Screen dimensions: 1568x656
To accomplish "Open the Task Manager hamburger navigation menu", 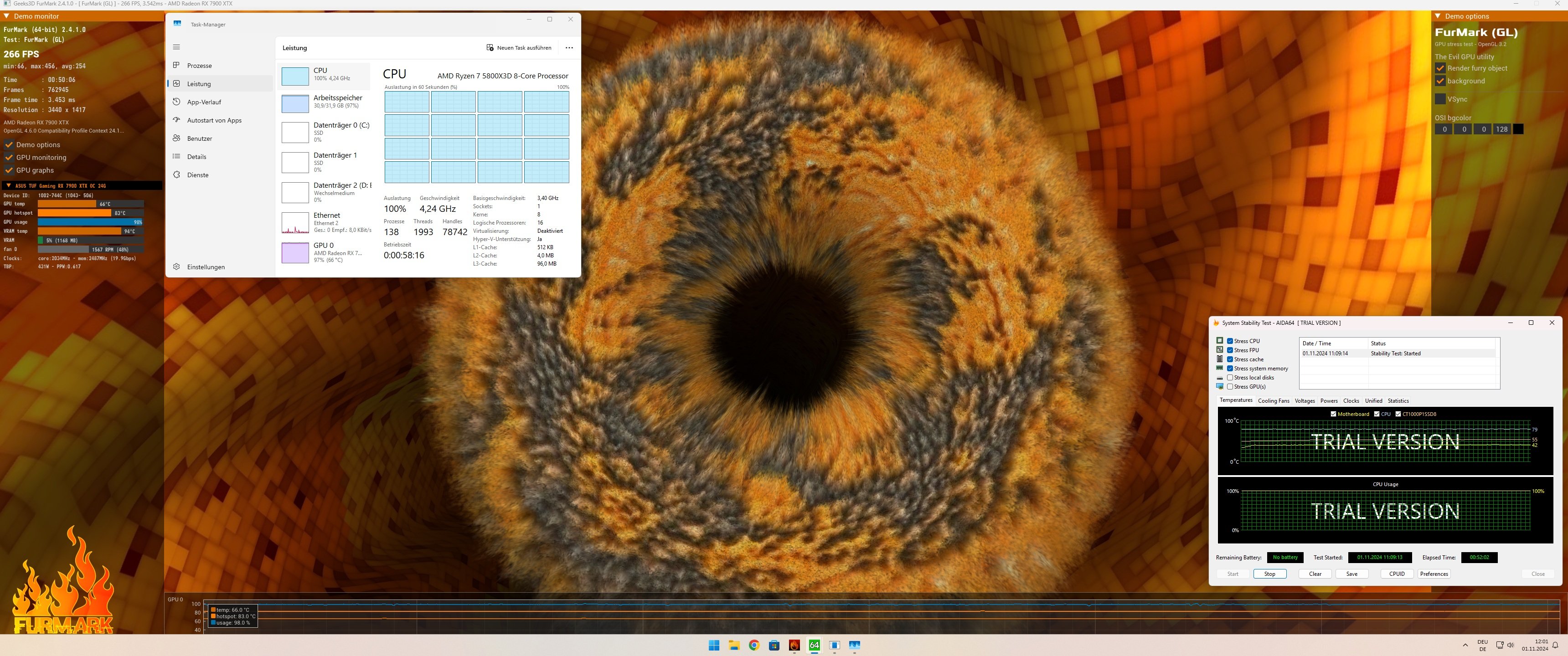I will [176, 47].
